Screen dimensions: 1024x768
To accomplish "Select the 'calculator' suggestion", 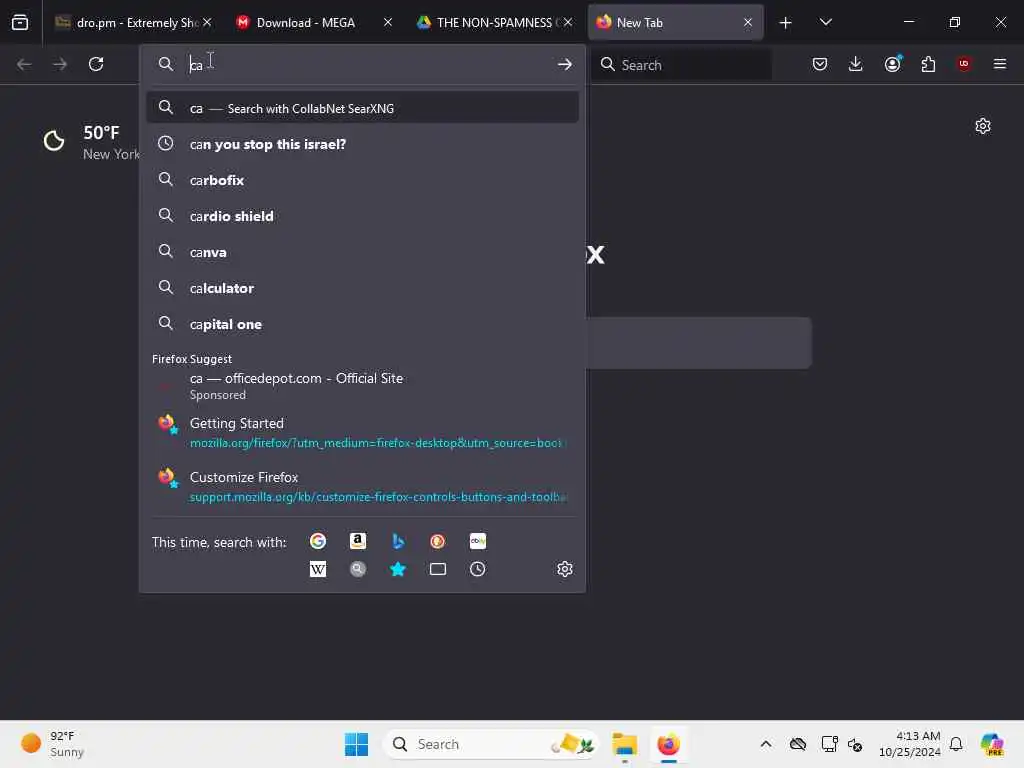I will point(362,287).
